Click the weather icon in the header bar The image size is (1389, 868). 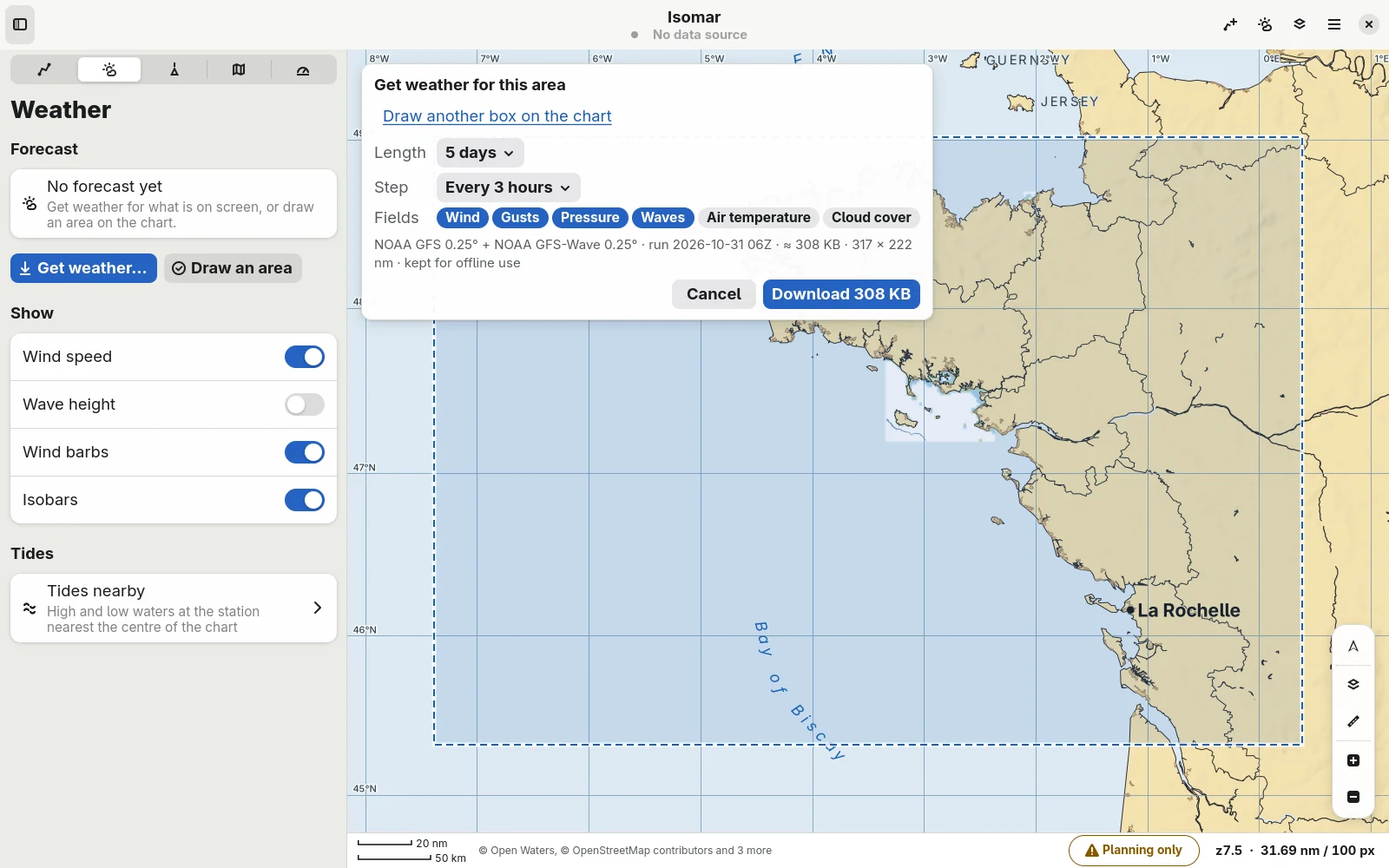click(1265, 24)
